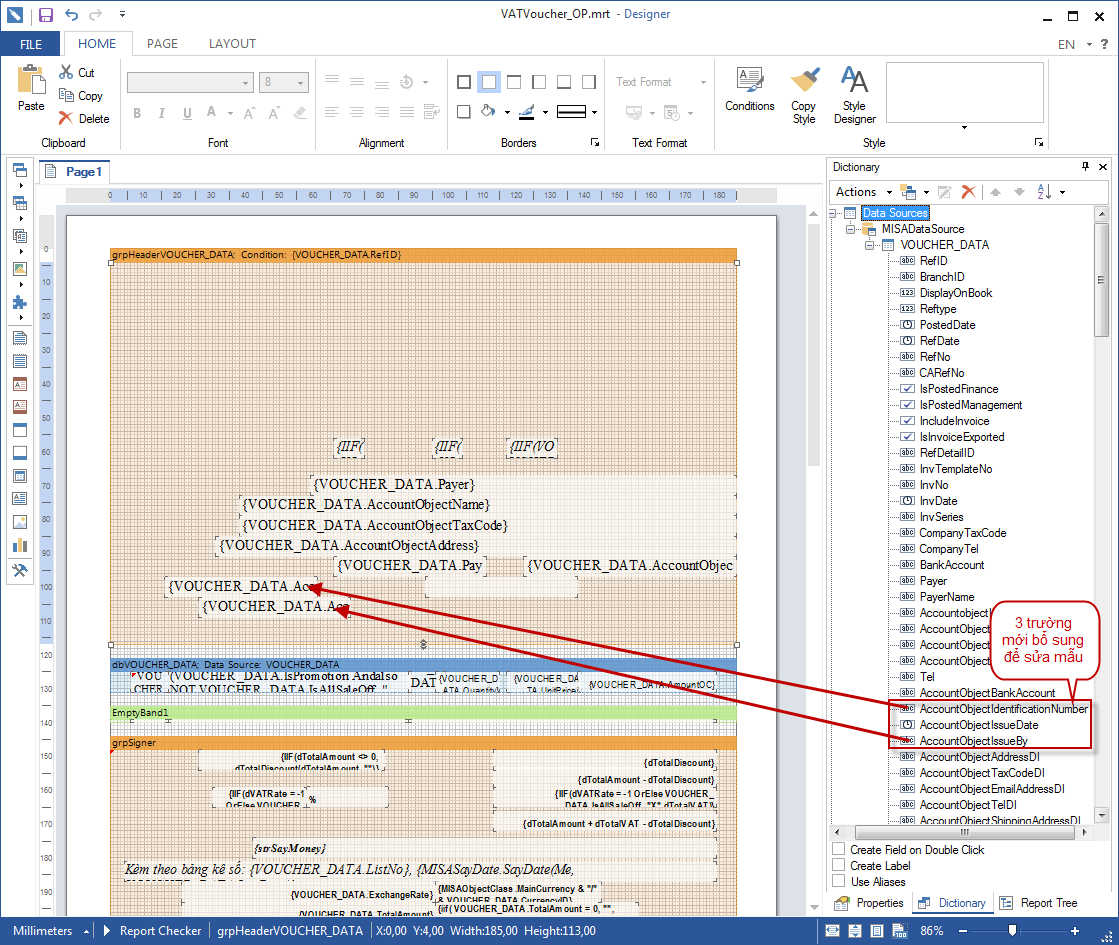1119x945 pixels.
Task: Run the Report Checker
Action: pyautogui.click(x=152, y=931)
